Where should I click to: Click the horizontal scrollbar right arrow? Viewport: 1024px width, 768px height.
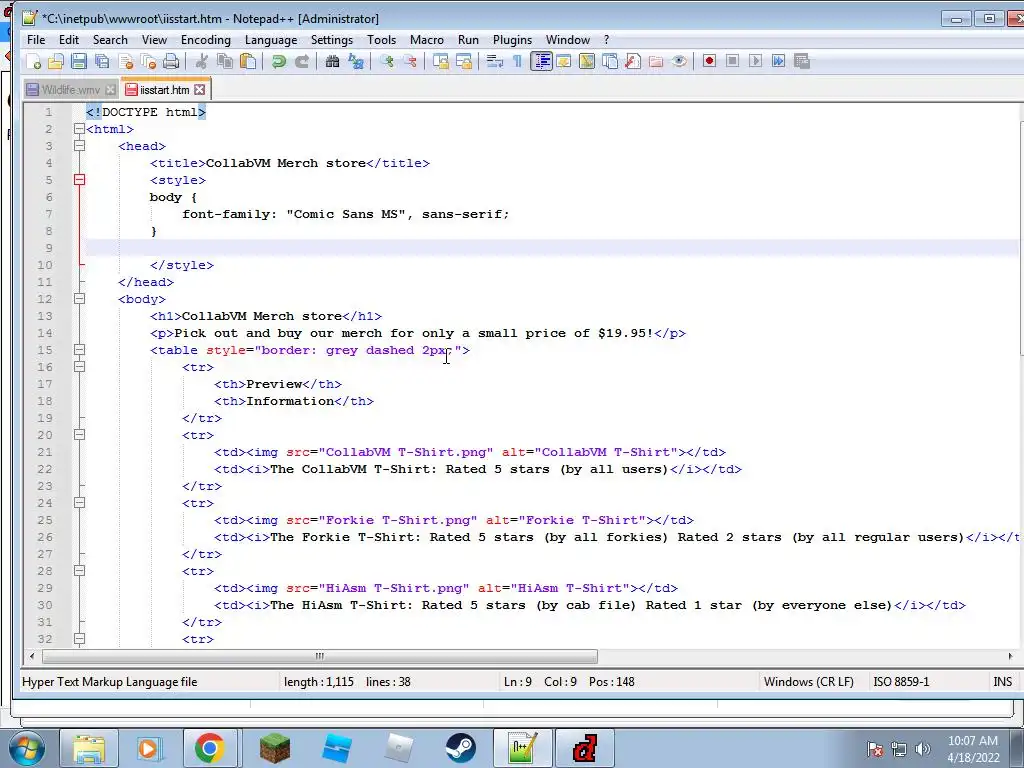click(1010, 656)
